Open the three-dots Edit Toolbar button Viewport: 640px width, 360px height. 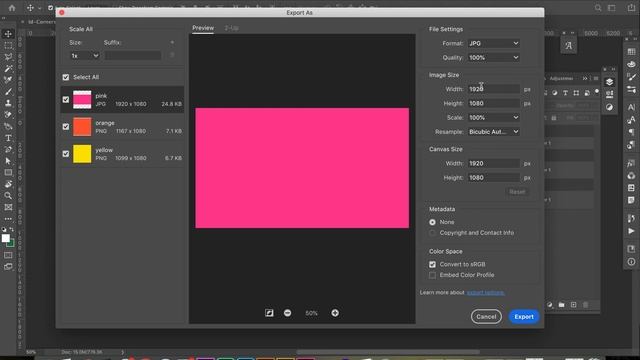tap(8, 219)
